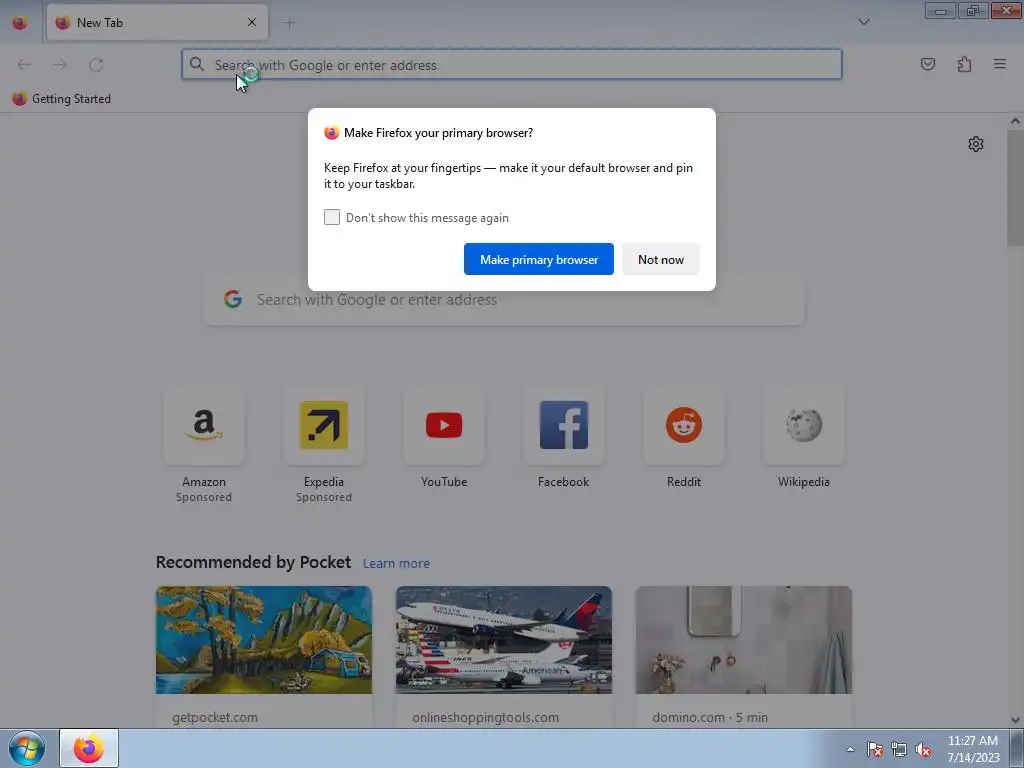This screenshot has height=768, width=1024.
Task: Click the getpocket.com source text
Action: coord(215,717)
